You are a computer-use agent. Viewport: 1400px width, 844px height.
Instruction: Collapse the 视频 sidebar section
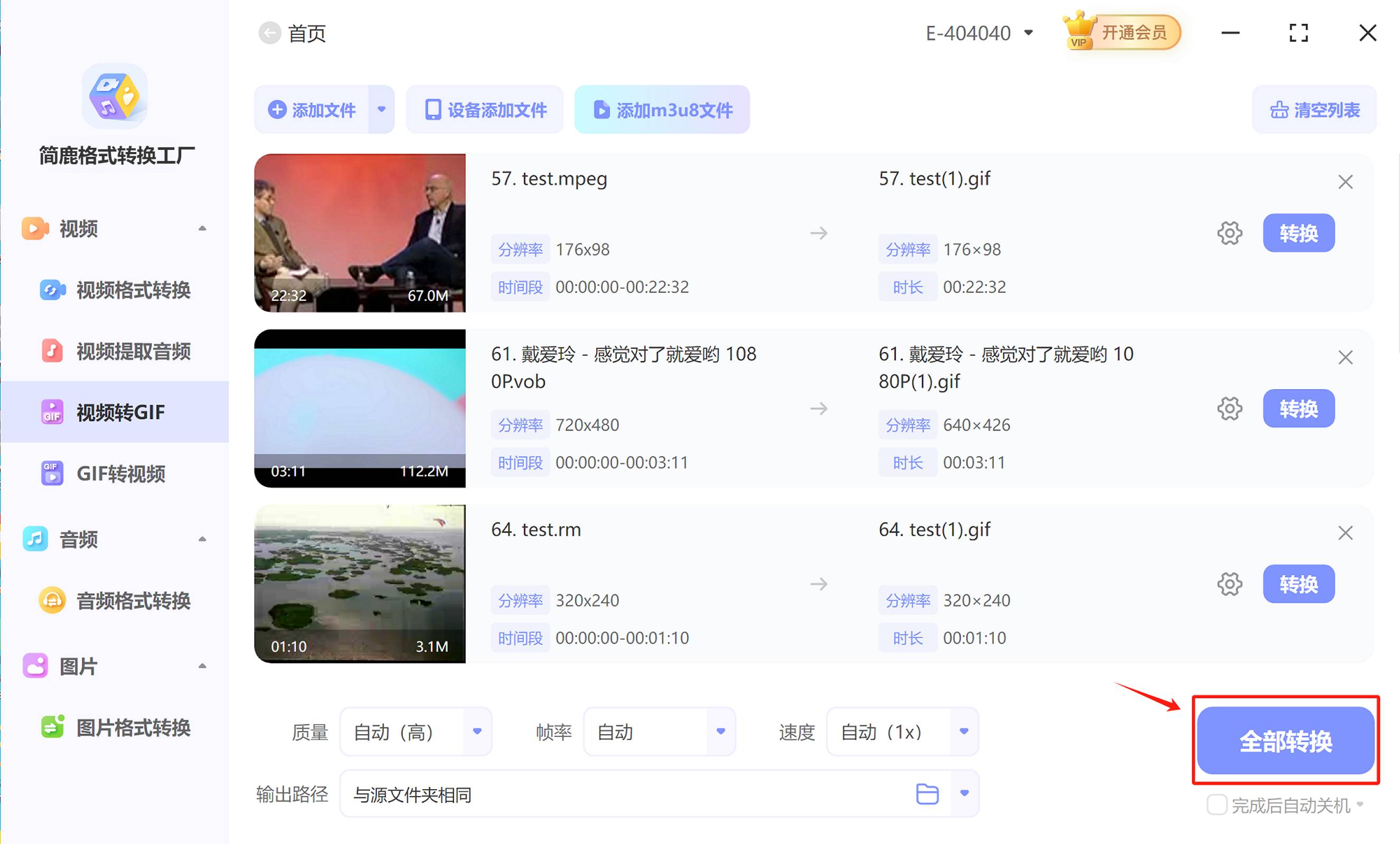202,227
